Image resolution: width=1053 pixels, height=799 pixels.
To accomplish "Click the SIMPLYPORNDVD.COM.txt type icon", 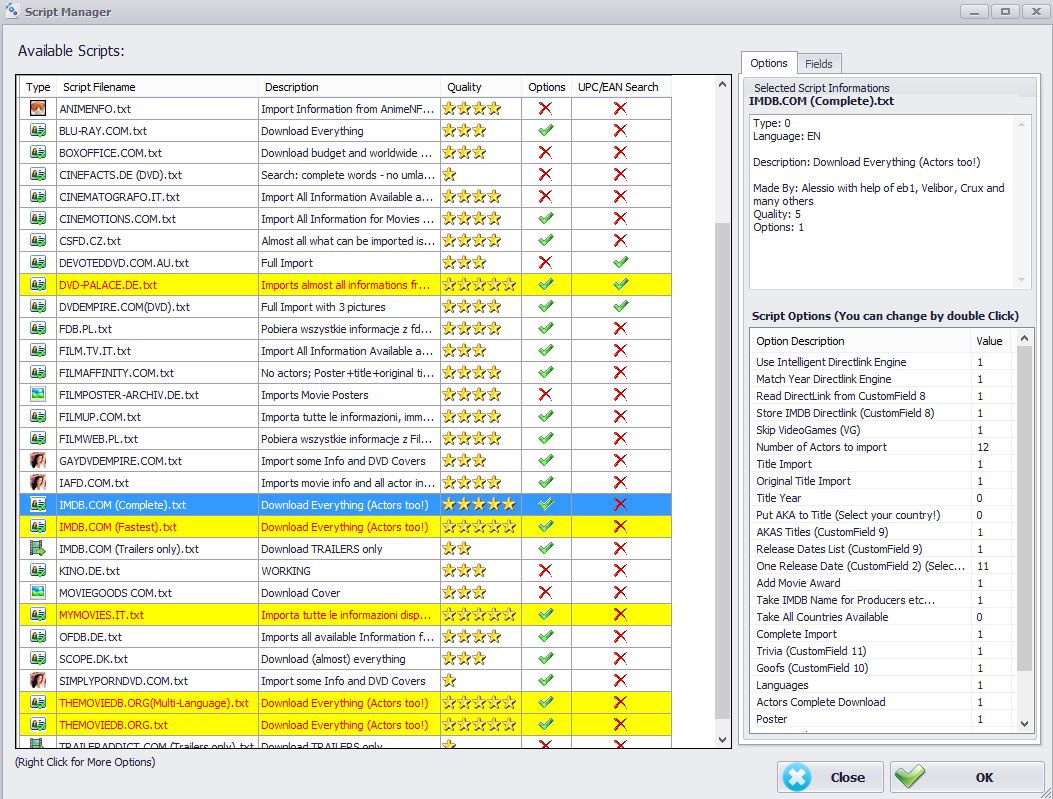I will [x=38, y=680].
